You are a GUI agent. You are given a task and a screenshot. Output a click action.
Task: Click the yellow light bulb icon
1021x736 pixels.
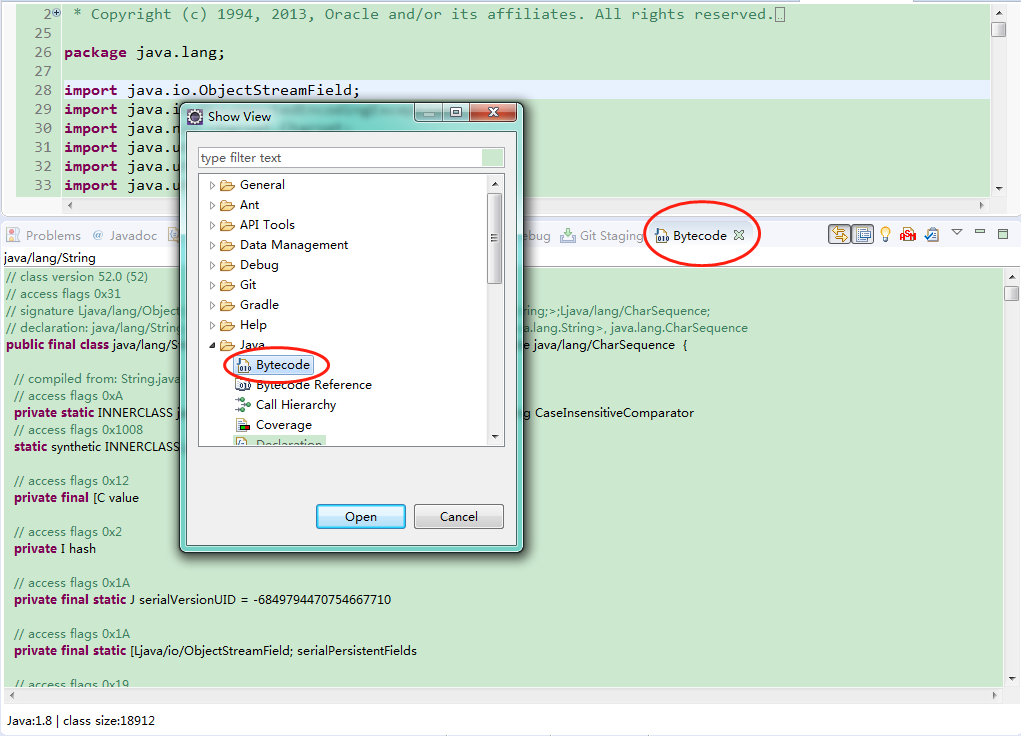tap(885, 234)
